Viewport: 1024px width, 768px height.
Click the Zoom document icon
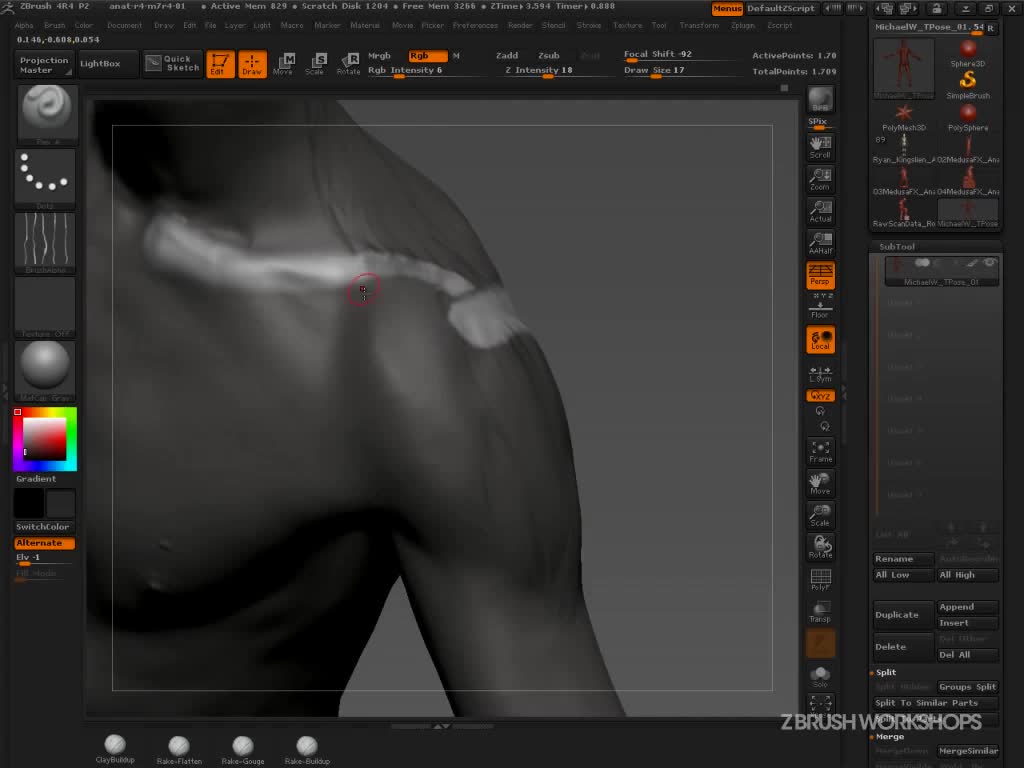[x=820, y=179]
